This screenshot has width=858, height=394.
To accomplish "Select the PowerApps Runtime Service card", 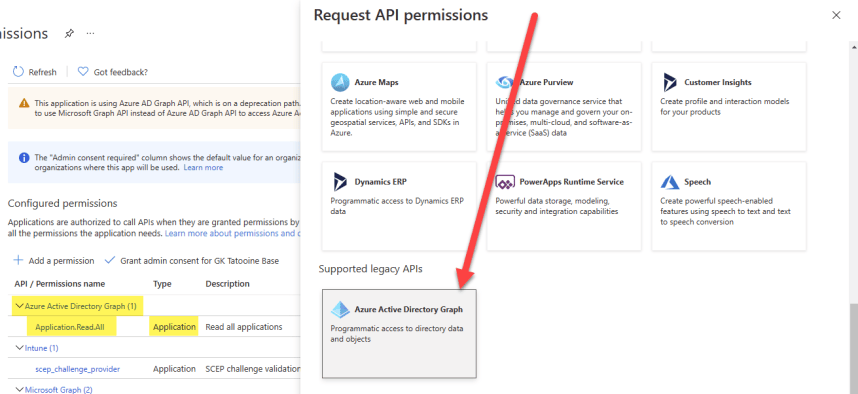I will (x=564, y=206).
